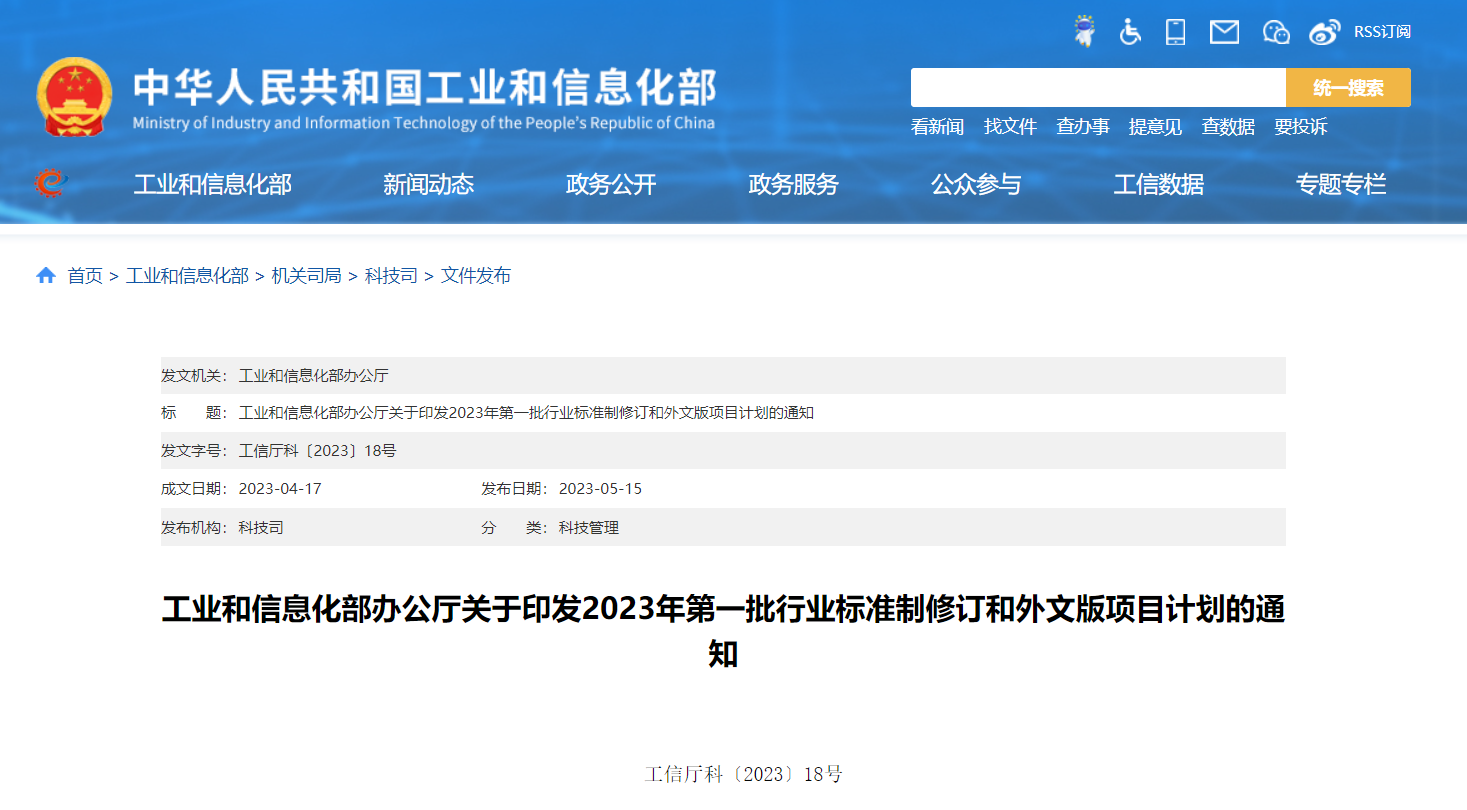Open the RSS订阅 link

coord(1382,32)
